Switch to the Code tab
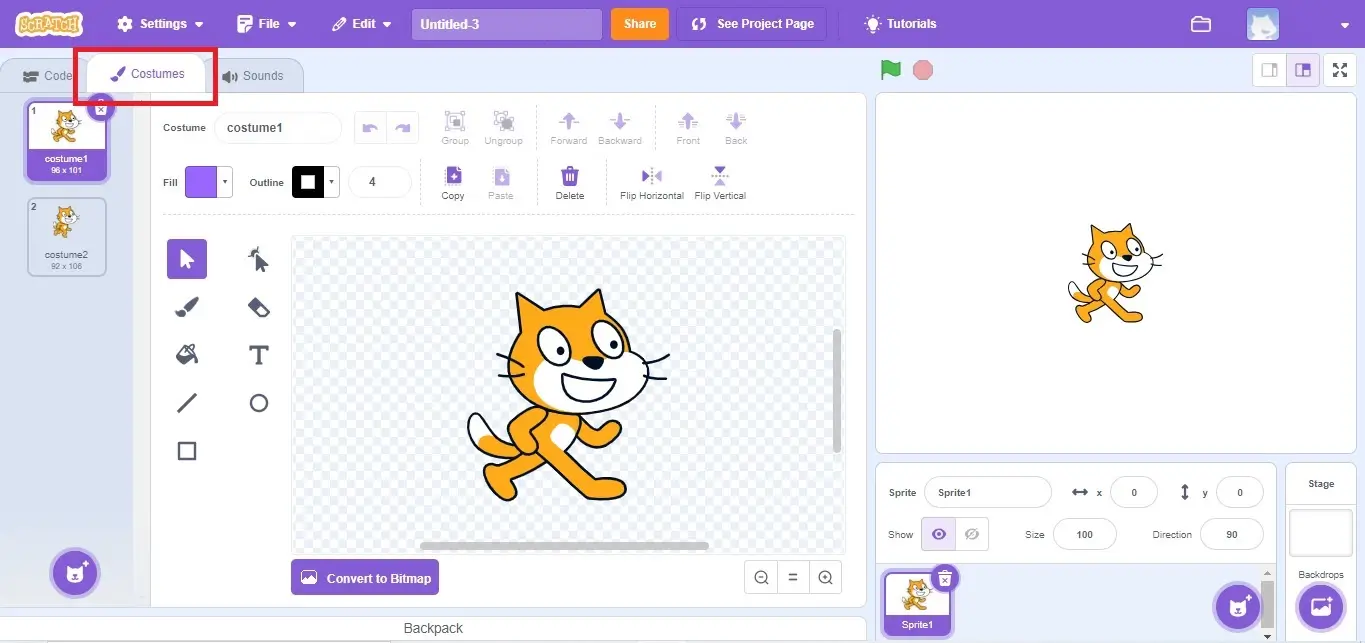The width and height of the screenshot is (1365, 643). pos(48,76)
